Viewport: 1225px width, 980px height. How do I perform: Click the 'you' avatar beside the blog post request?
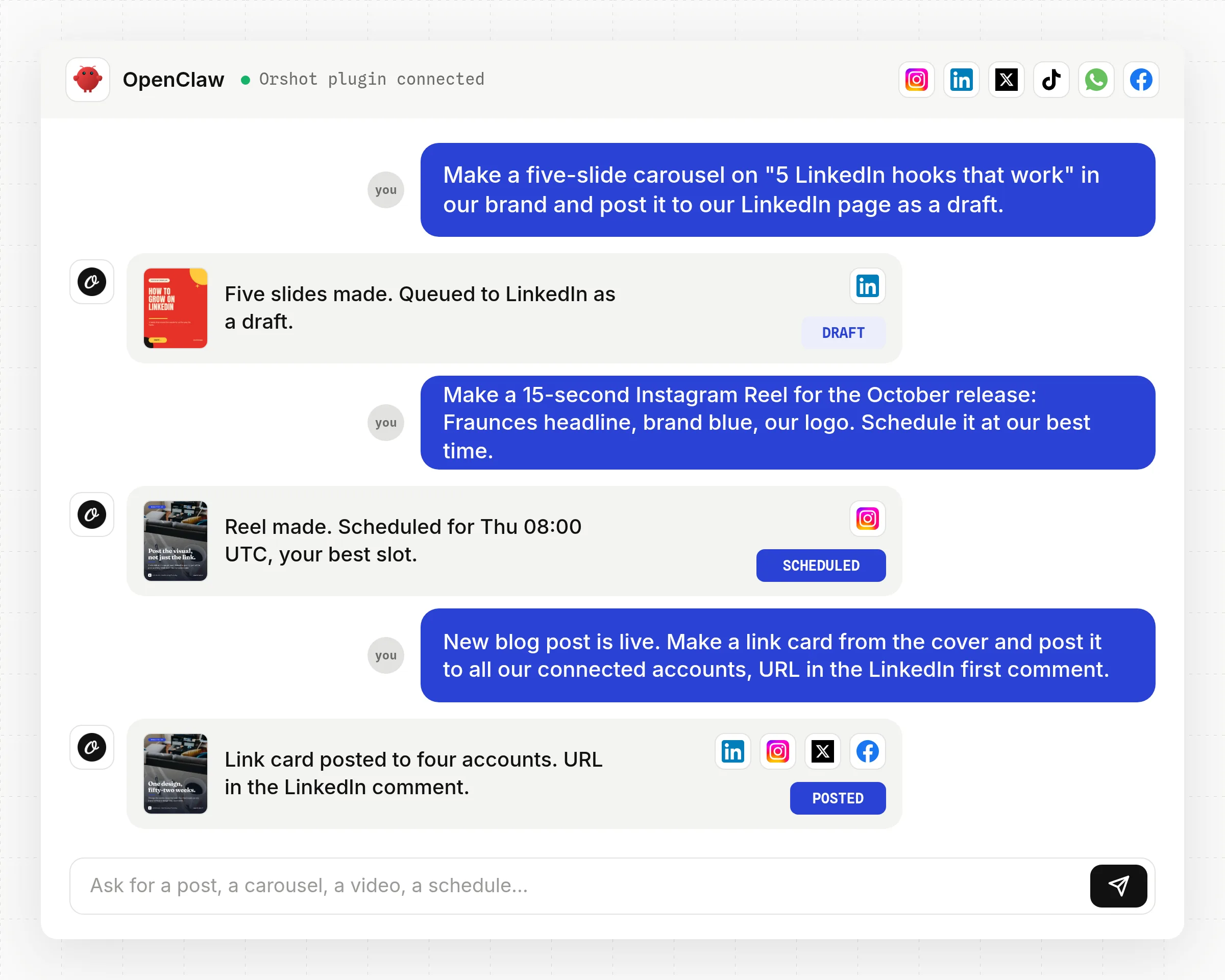(386, 655)
